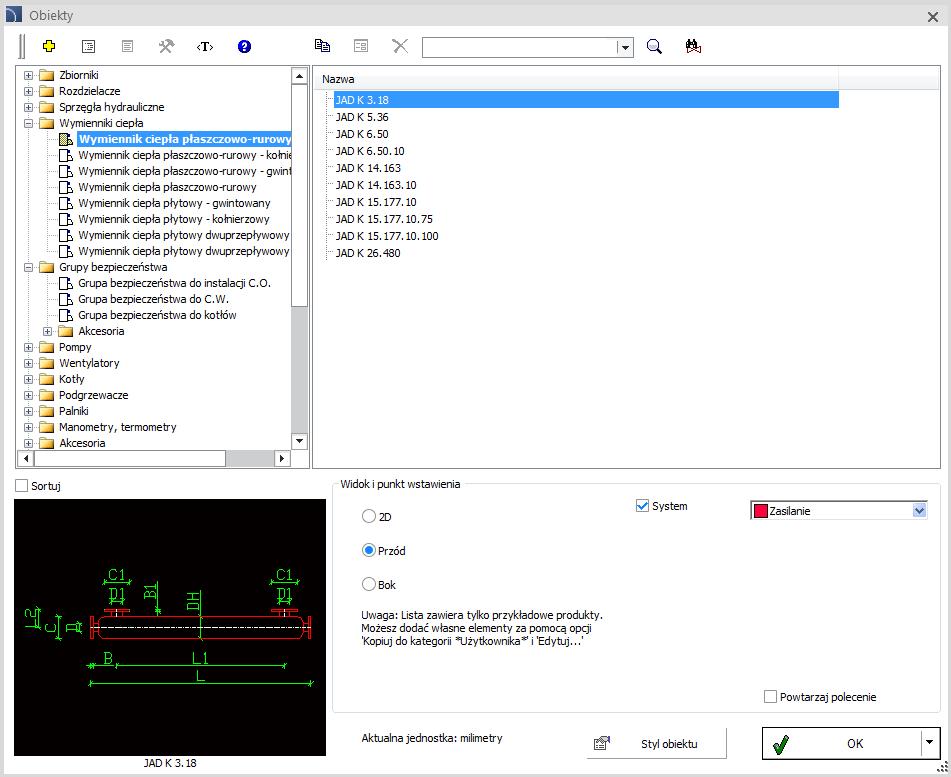
Task: Expand the Zbiorniki folder
Action: (29, 75)
